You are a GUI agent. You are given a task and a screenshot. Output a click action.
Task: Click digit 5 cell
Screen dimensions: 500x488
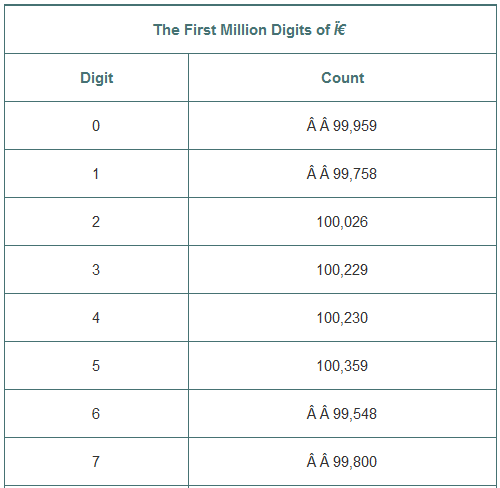pos(96,366)
